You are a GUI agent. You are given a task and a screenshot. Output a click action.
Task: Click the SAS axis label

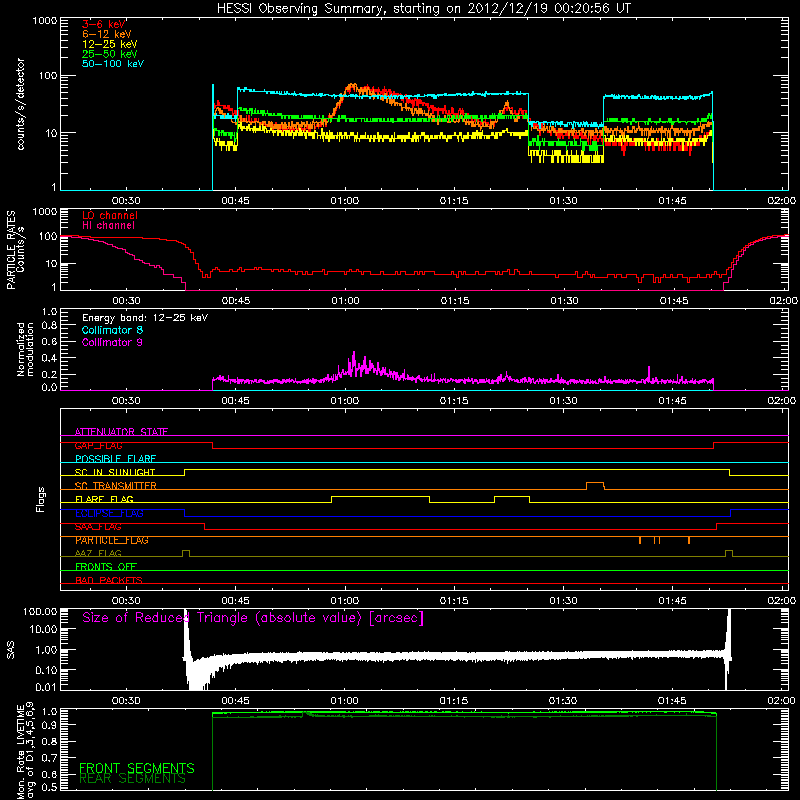coord(11,650)
